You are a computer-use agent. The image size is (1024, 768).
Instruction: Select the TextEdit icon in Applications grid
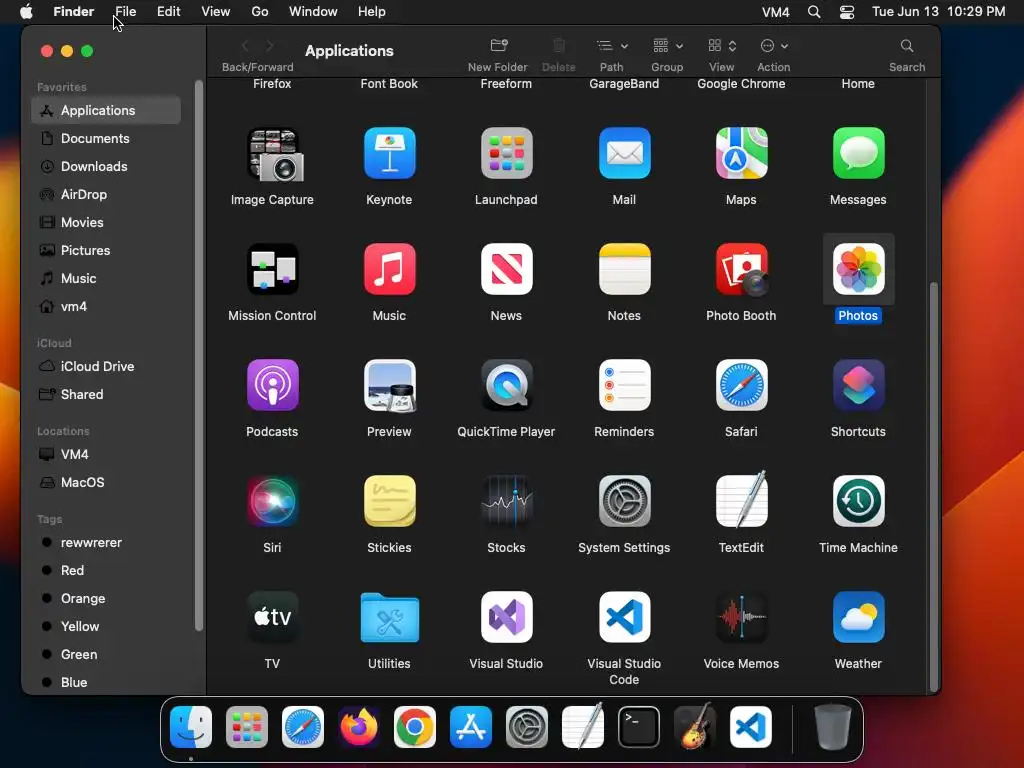coord(741,500)
